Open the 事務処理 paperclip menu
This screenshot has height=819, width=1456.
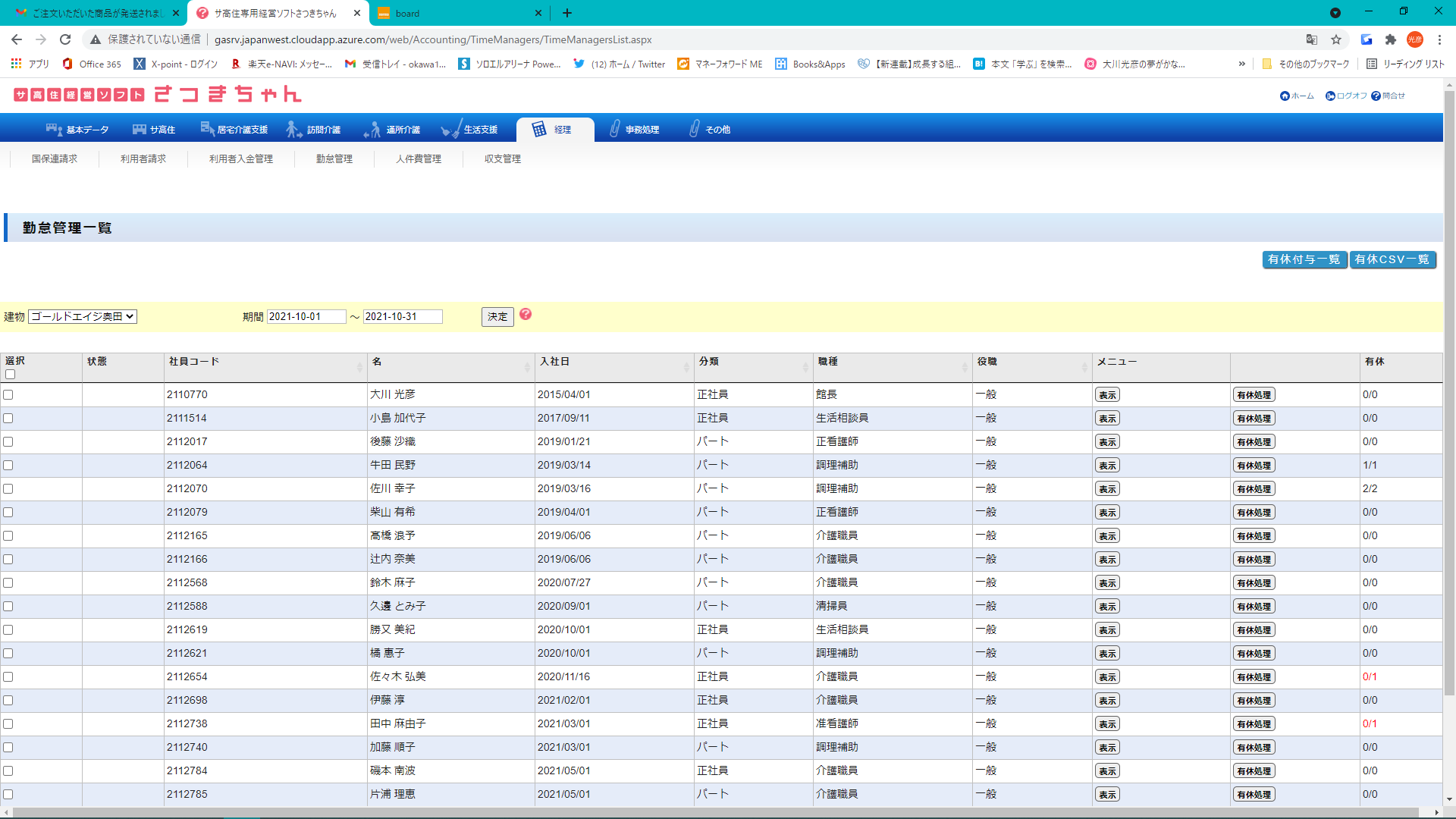[615, 130]
